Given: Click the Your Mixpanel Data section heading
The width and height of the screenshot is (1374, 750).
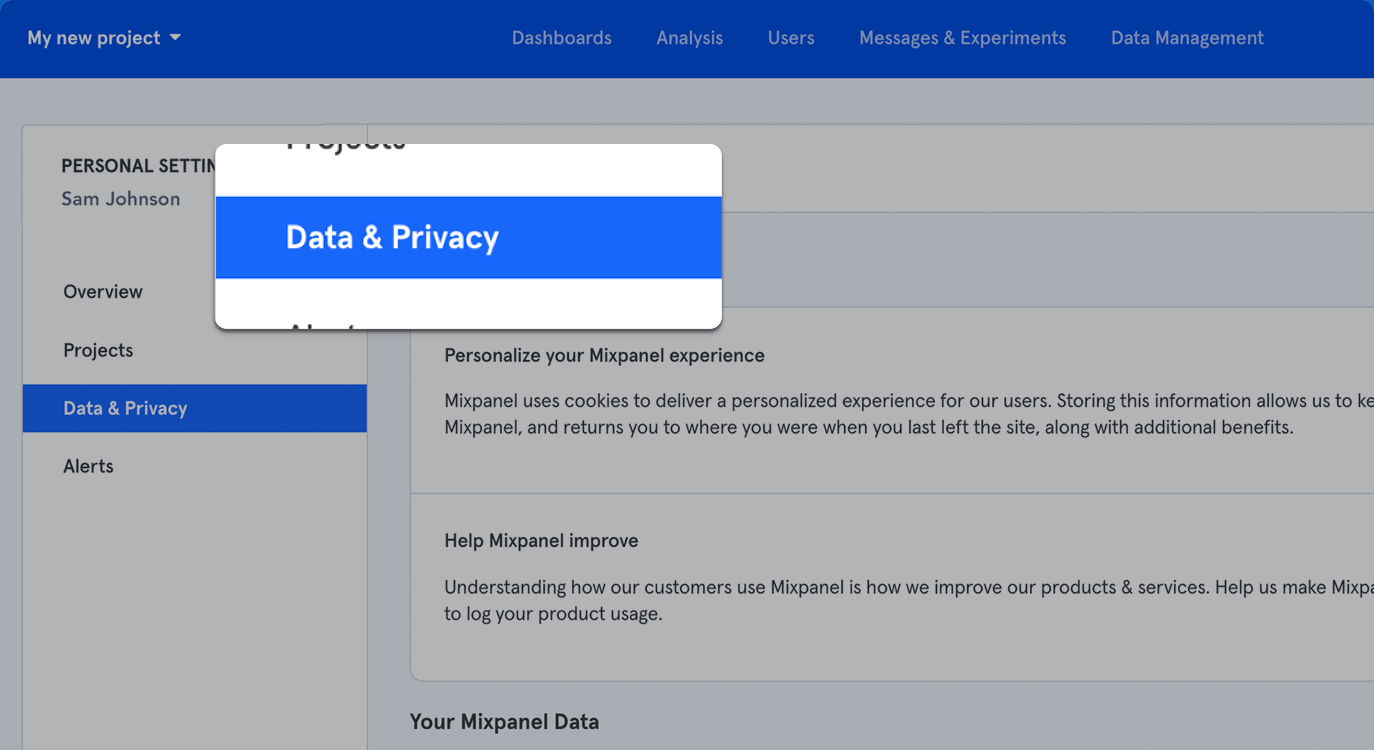Looking at the screenshot, I should [504, 722].
